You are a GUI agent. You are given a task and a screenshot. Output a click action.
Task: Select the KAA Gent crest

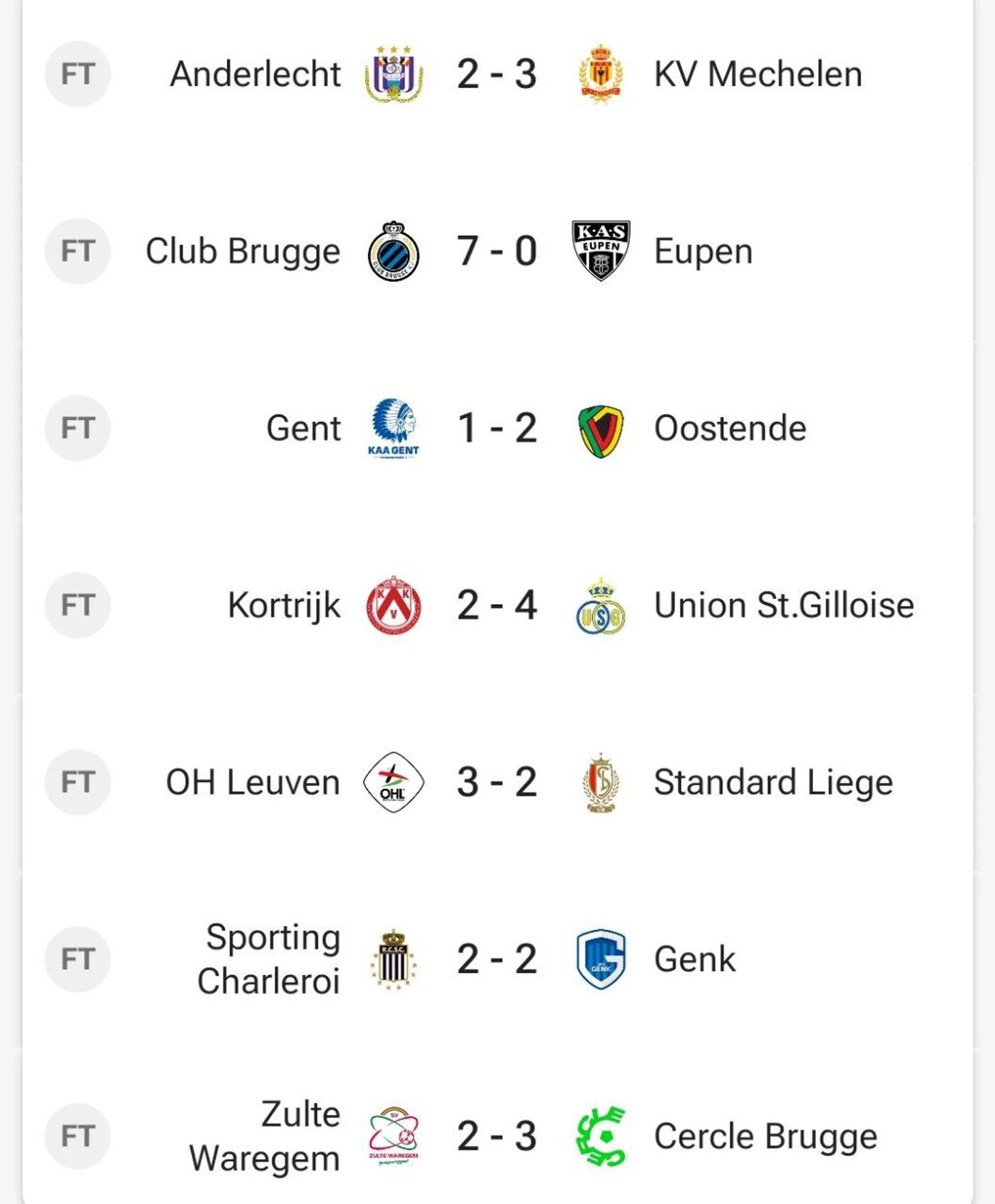[x=393, y=429]
